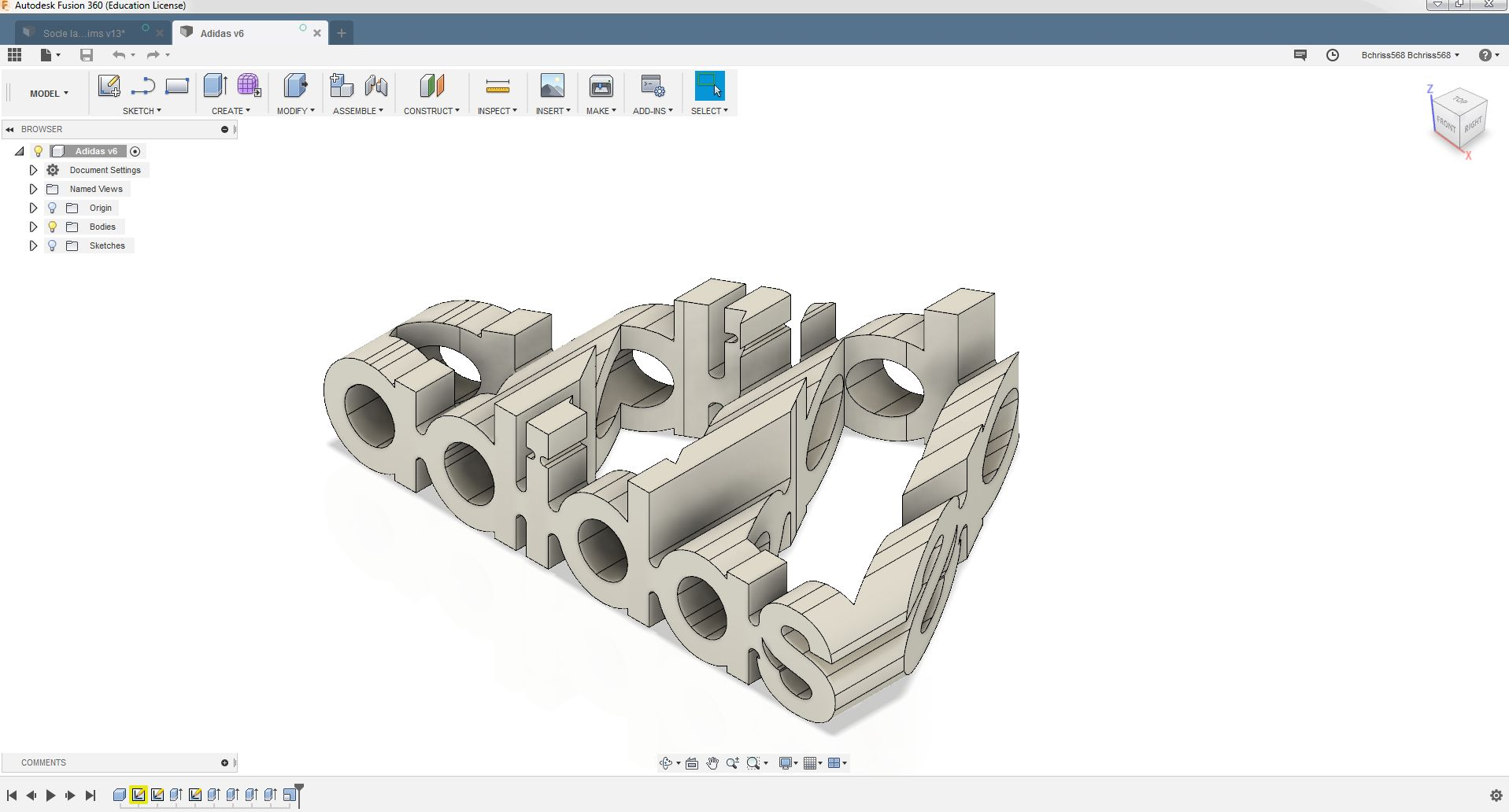Click the ViewCube FRONT face

click(1446, 125)
